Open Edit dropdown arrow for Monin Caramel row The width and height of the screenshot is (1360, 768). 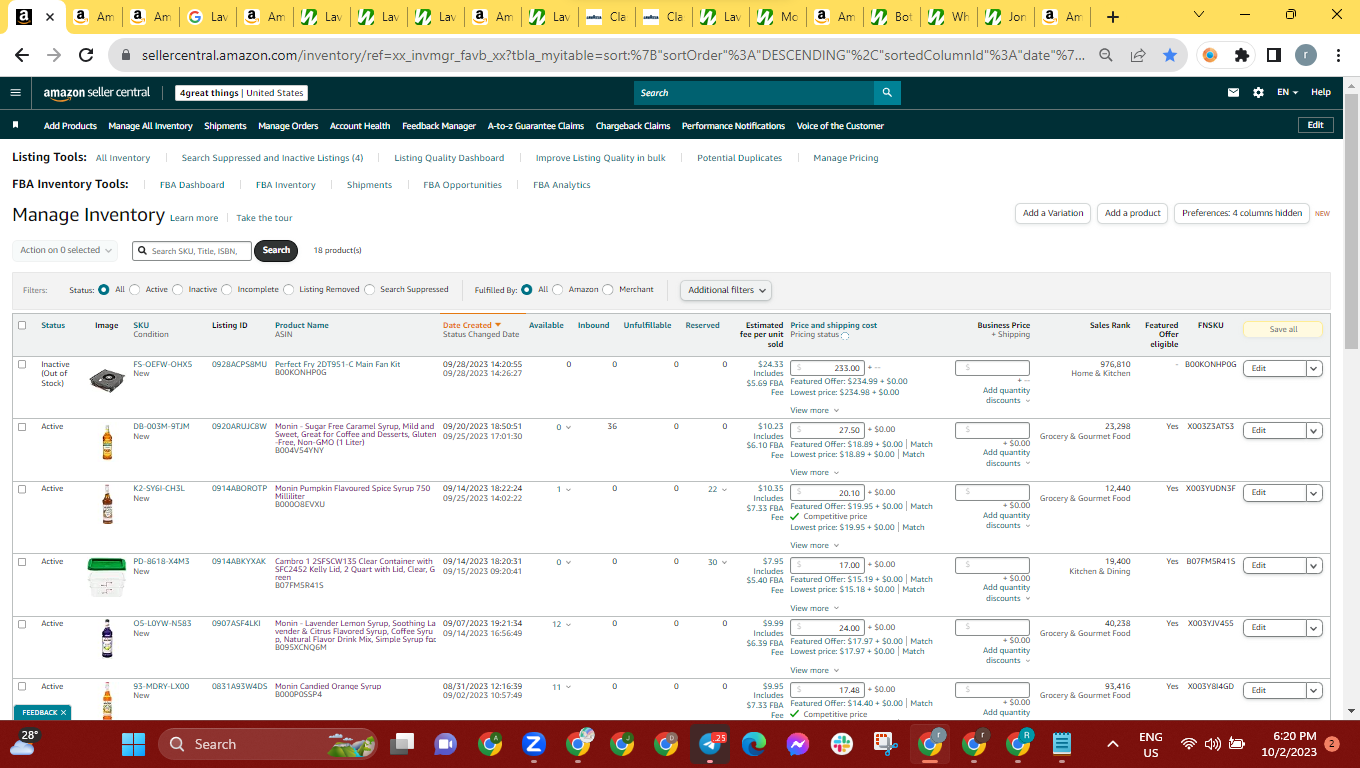(1315, 430)
